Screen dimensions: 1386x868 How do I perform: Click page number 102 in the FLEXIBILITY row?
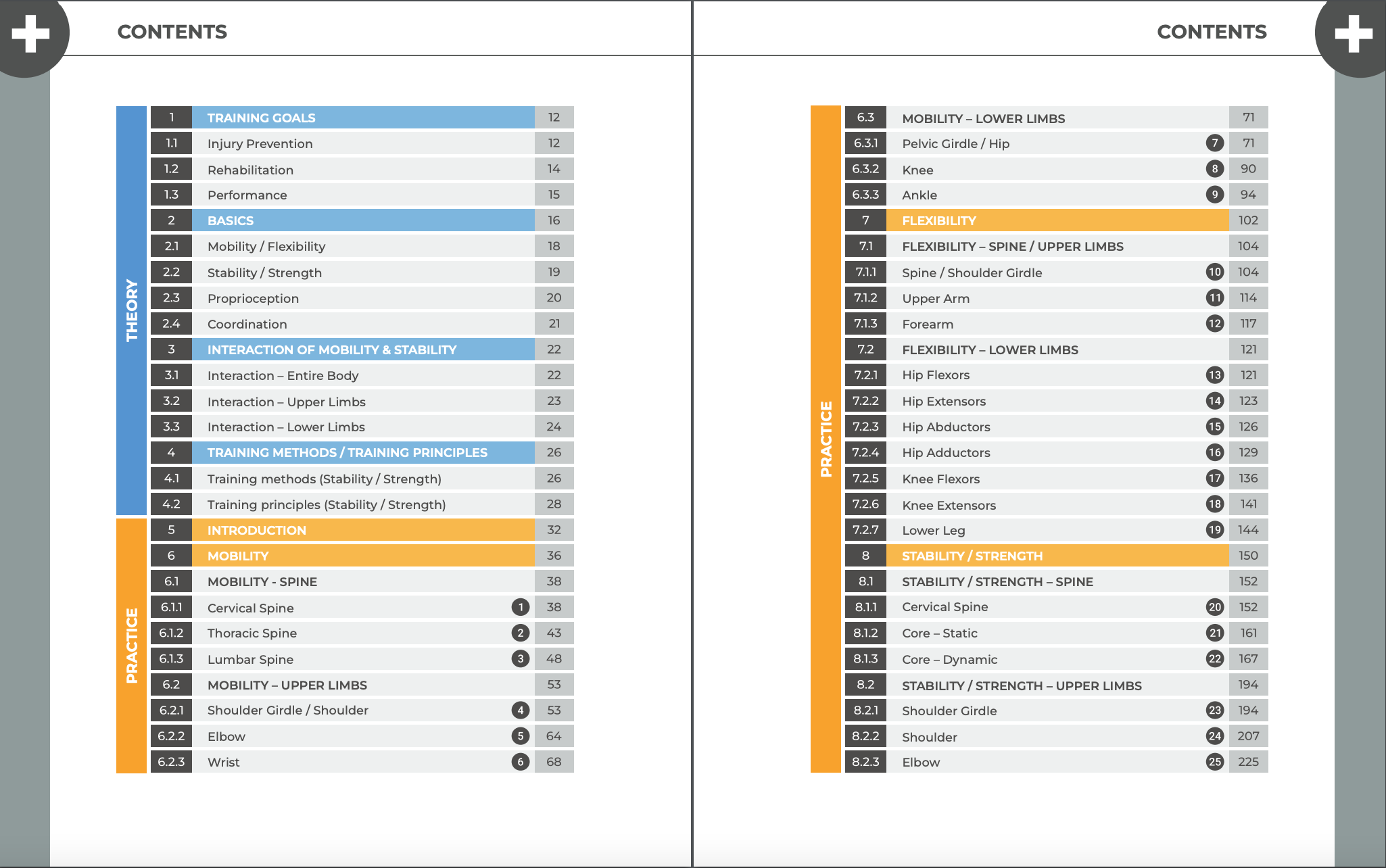(x=1247, y=220)
